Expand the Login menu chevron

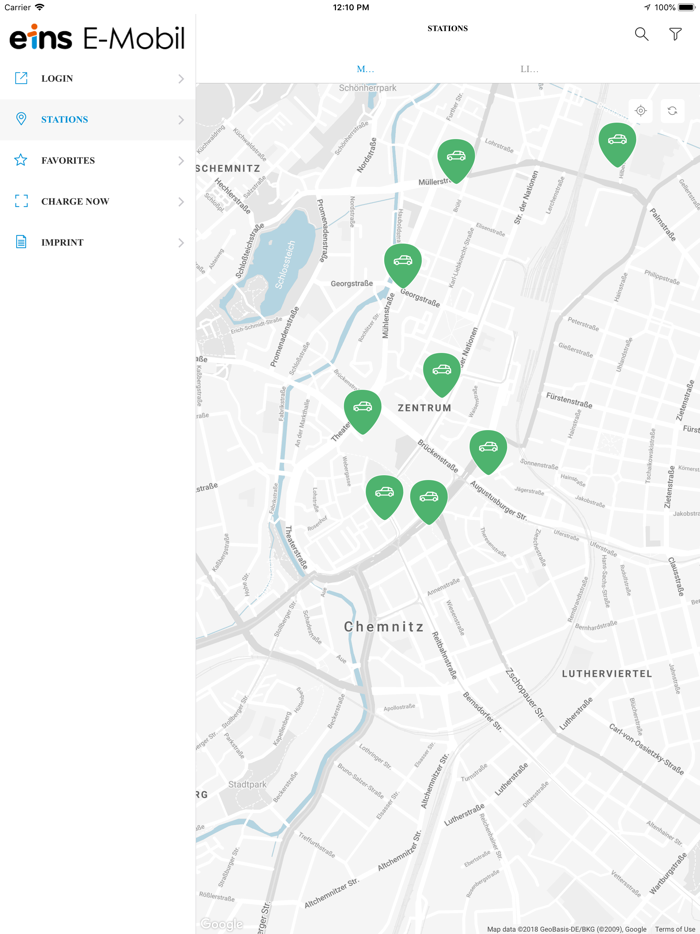(x=181, y=79)
